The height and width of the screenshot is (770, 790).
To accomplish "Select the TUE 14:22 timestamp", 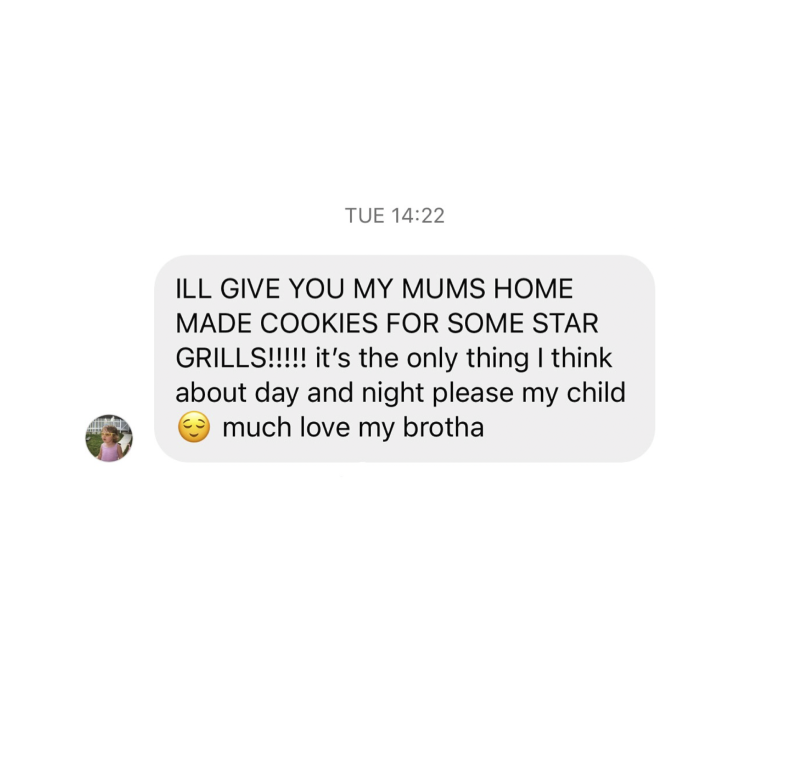I will tap(394, 216).
